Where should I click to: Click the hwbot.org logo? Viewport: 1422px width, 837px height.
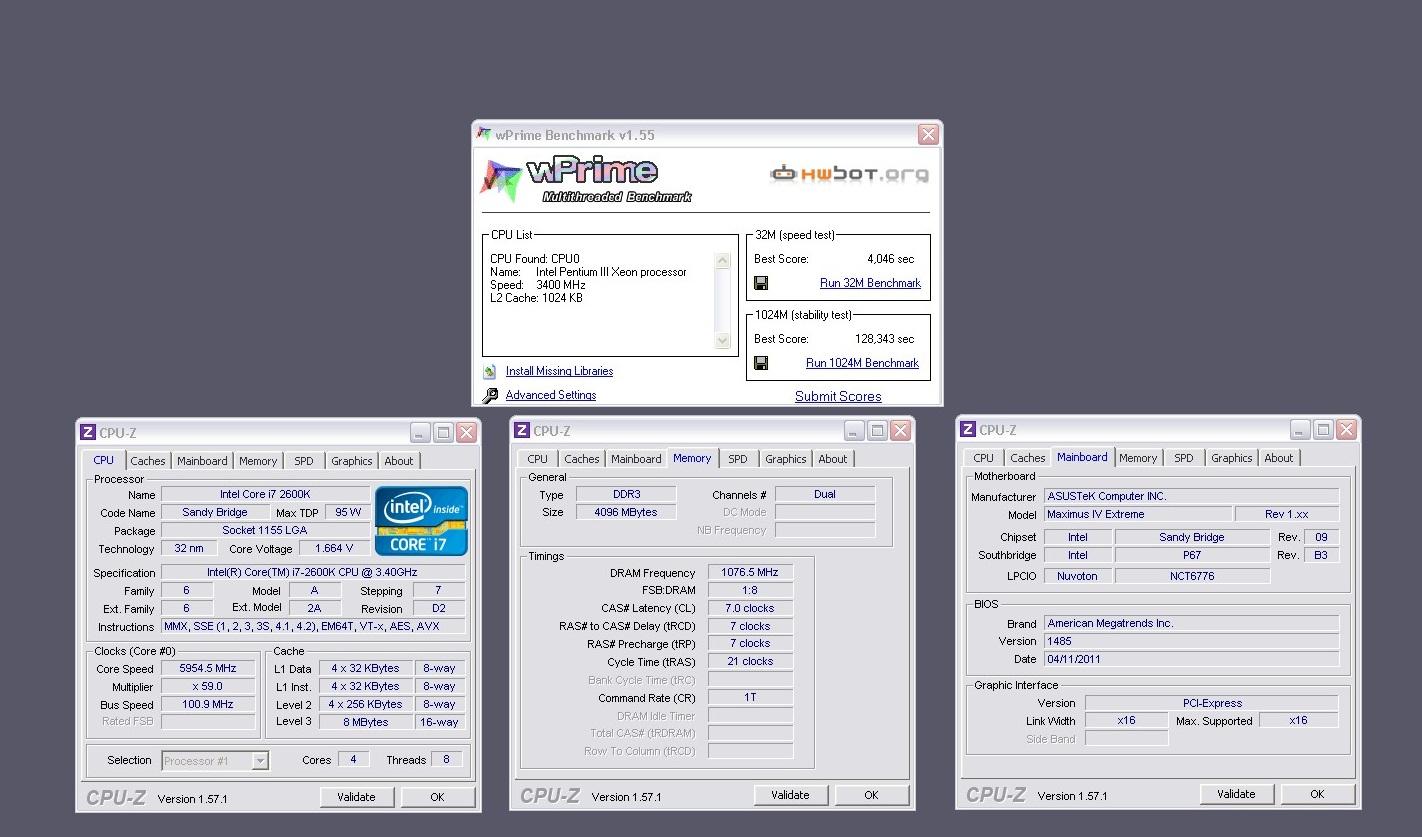pyautogui.click(x=849, y=174)
